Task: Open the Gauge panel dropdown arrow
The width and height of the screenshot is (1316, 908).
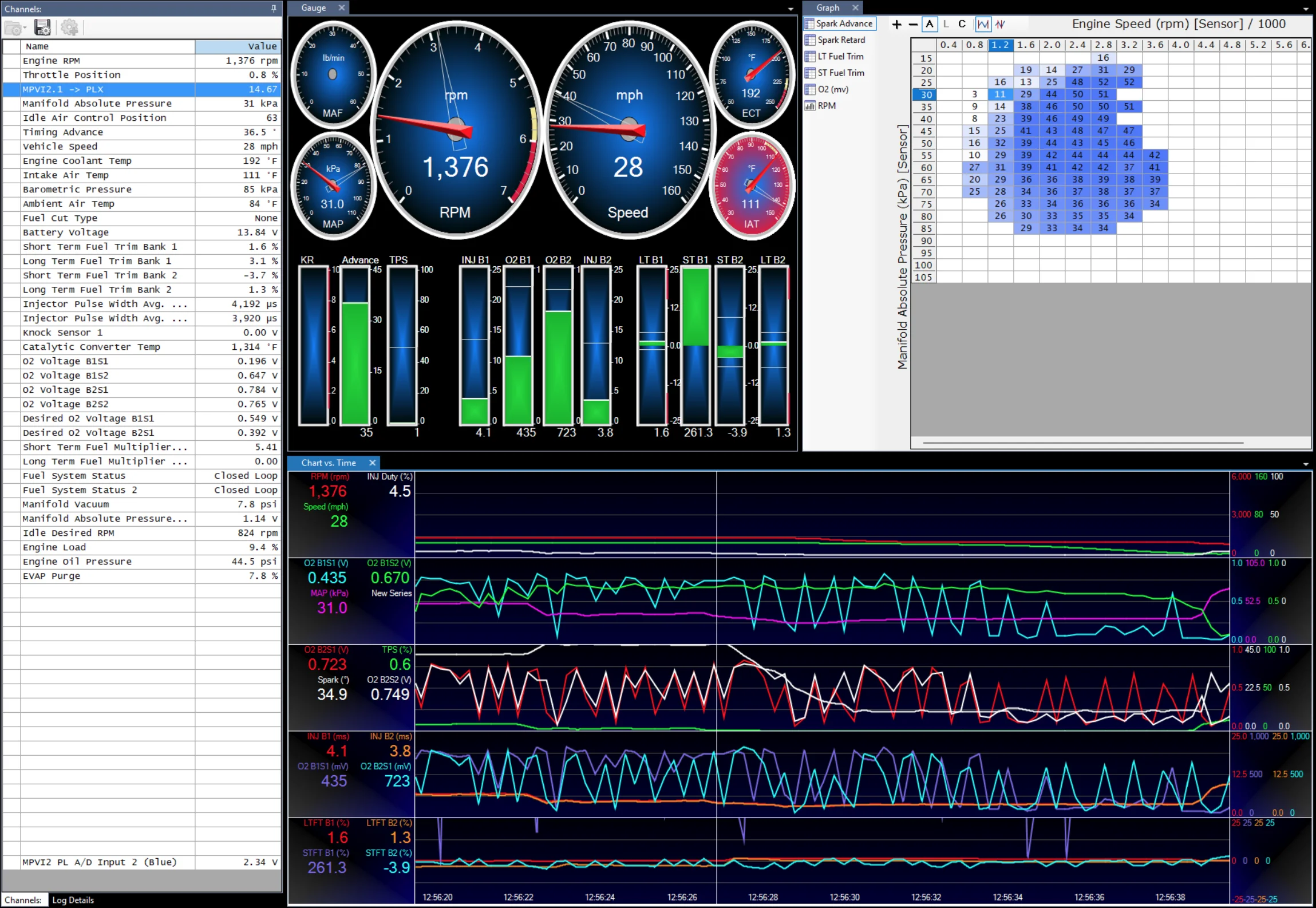Action: tap(791, 9)
